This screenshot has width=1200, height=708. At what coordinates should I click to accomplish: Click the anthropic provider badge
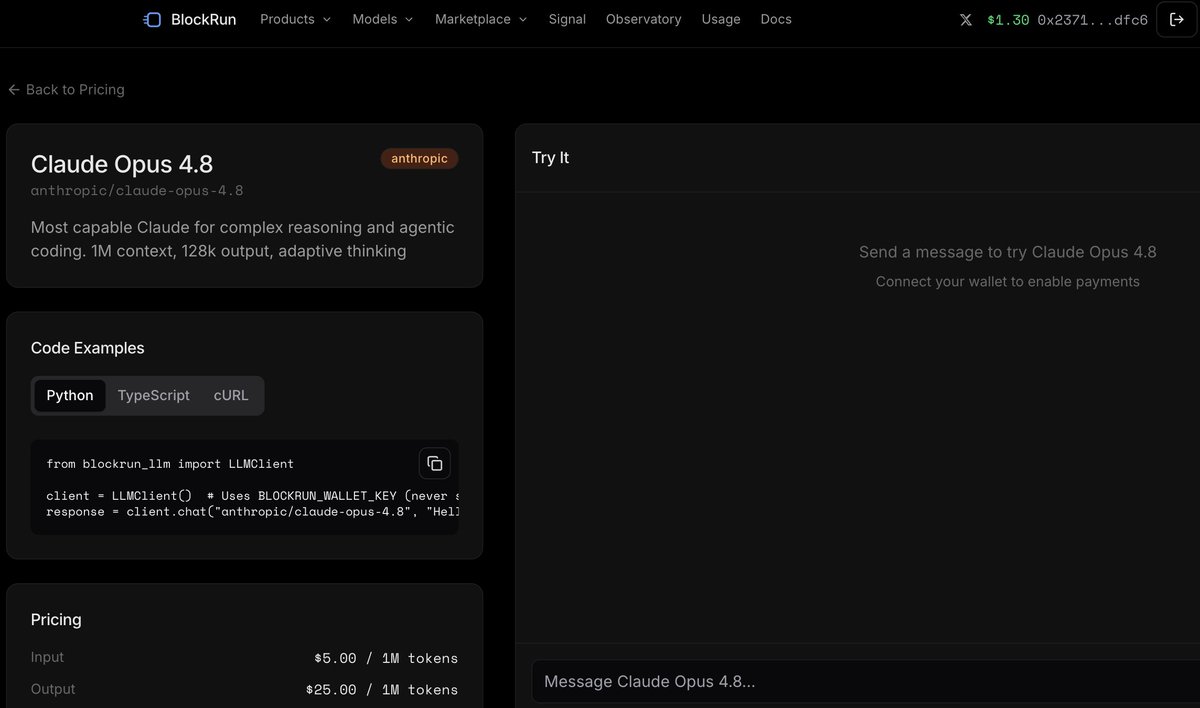click(419, 158)
